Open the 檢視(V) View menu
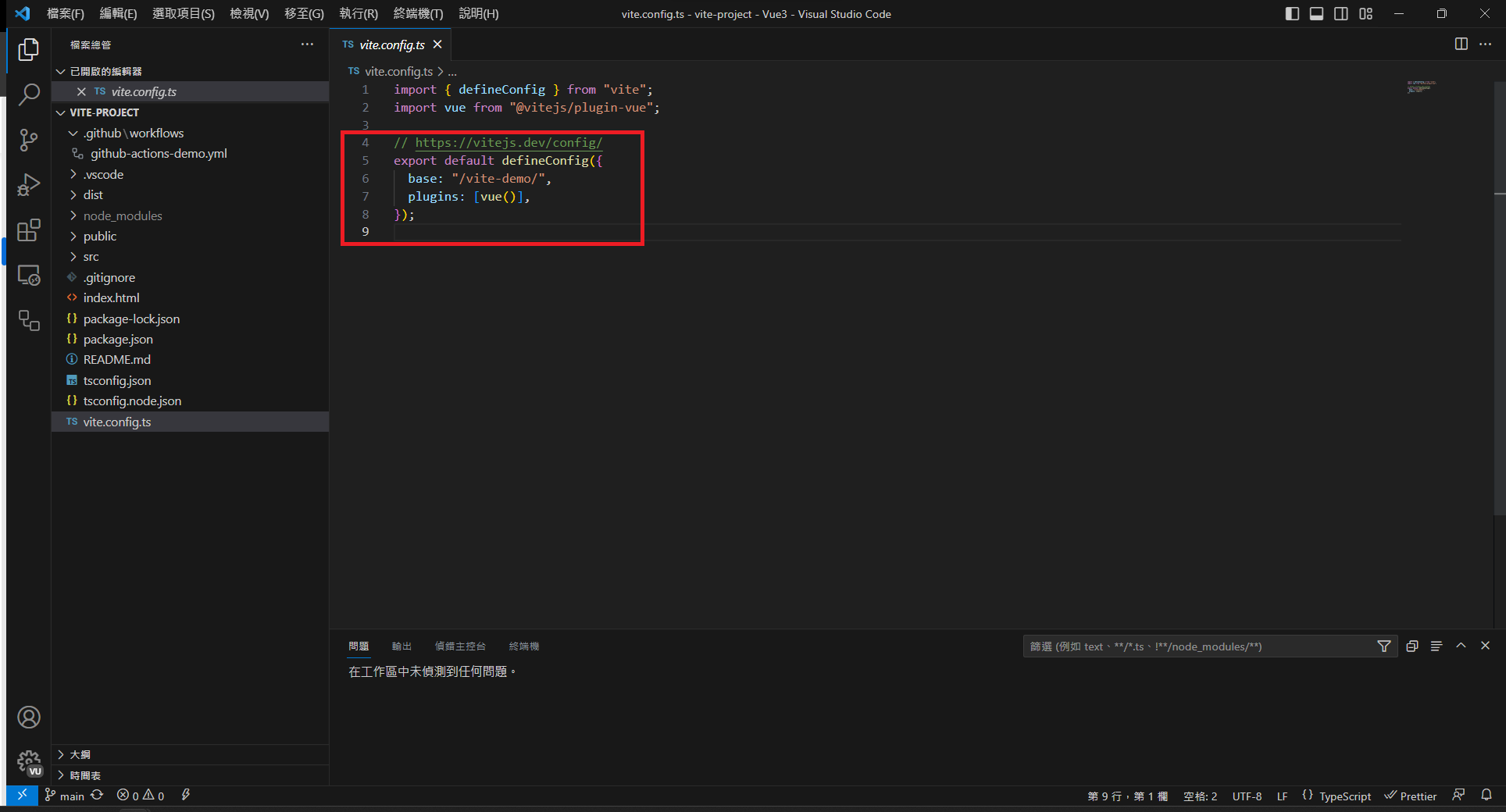The height and width of the screenshot is (812, 1506). pyautogui.click(x=249, y=14)
